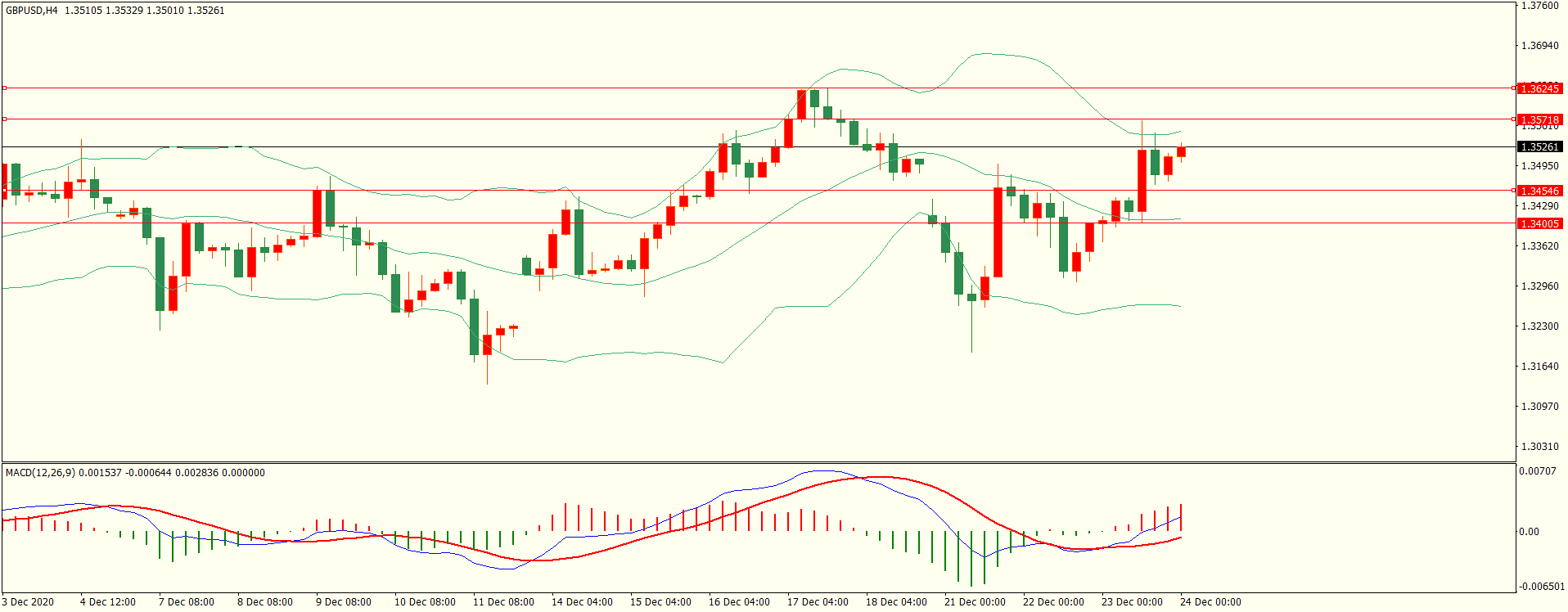
Task: Click the 8 Dec 08:00 time label
Action: (265, 602)
